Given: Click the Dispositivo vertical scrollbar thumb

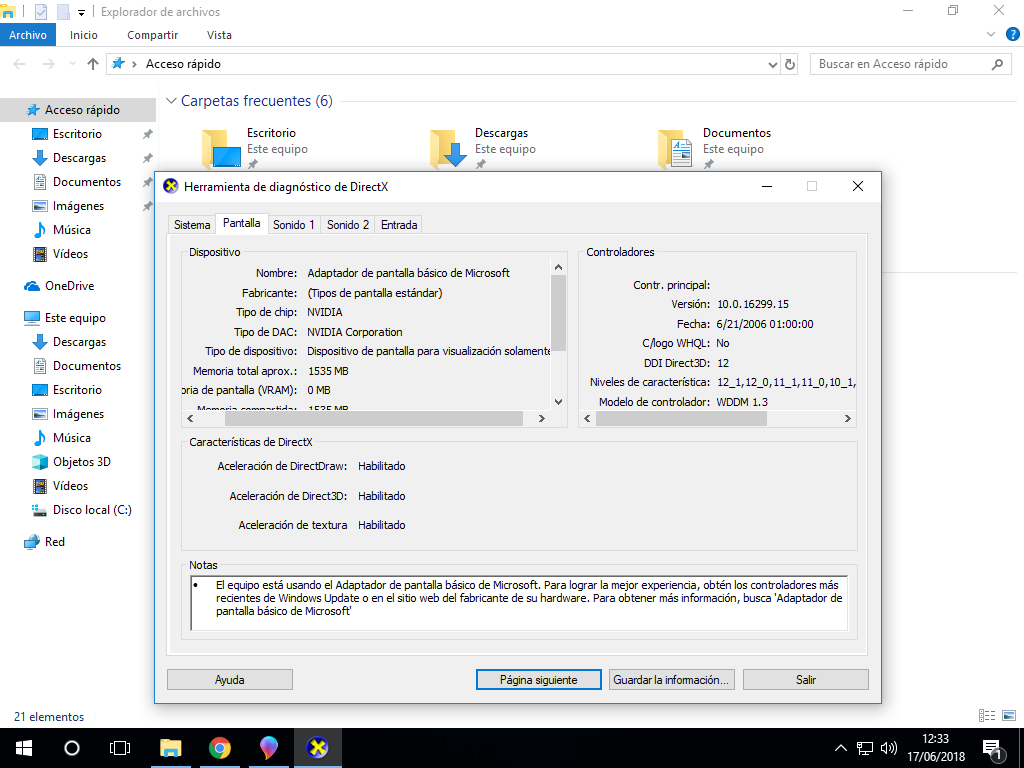Looking at the screenshot, I should click(558, 313).
